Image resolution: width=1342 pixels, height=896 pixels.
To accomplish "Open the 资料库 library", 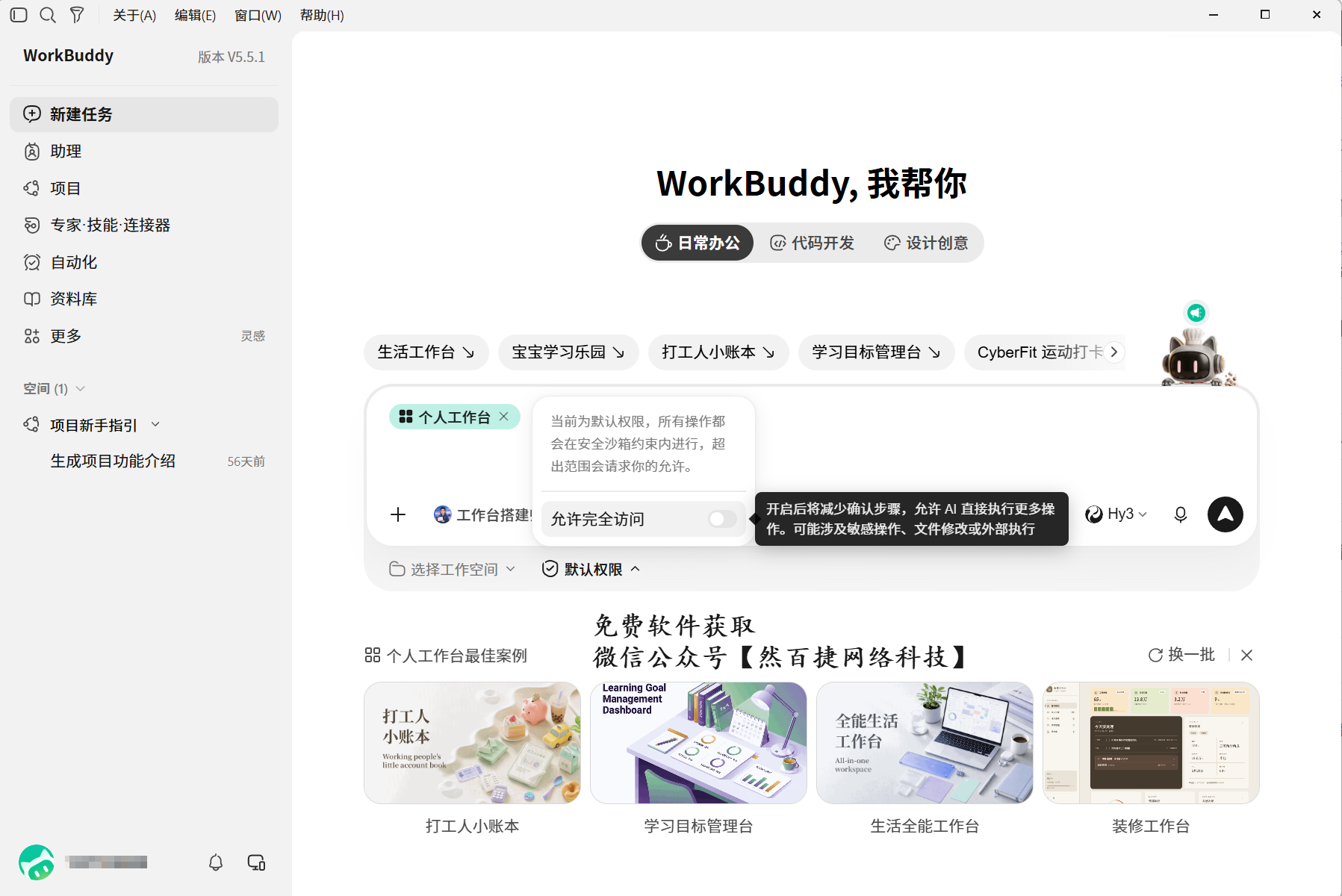I will pos(144,299).
